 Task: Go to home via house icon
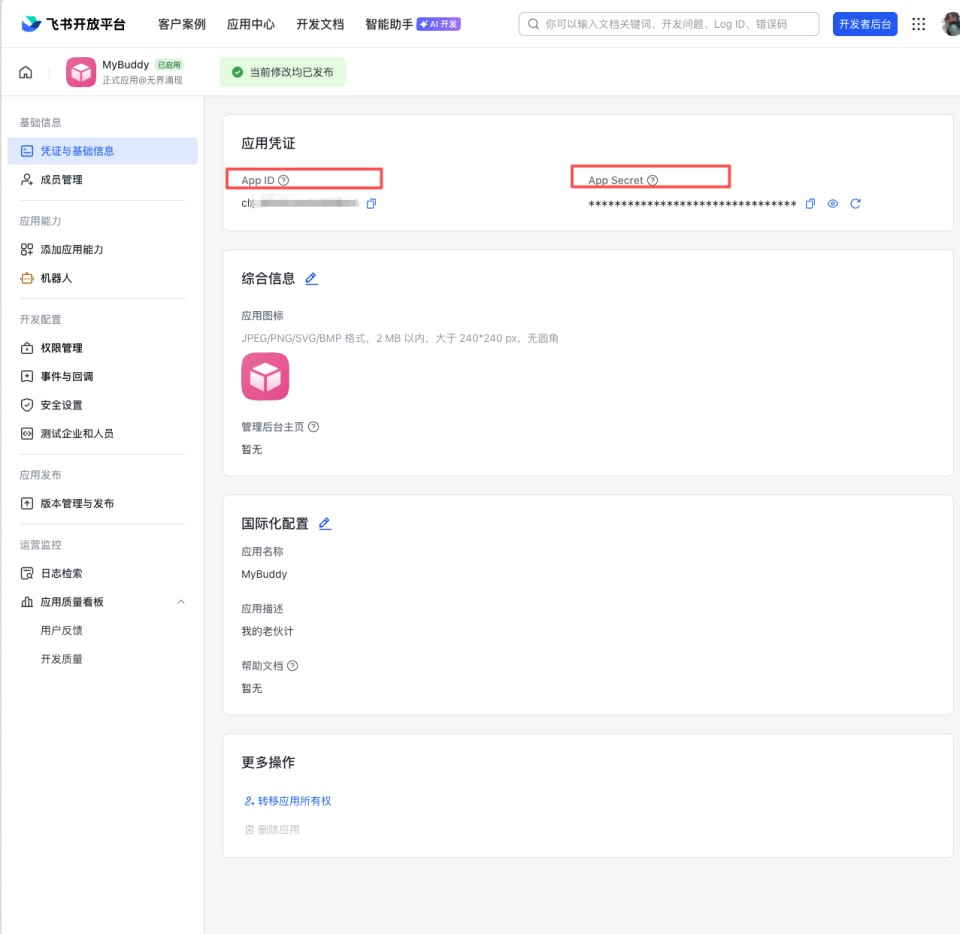26,72
